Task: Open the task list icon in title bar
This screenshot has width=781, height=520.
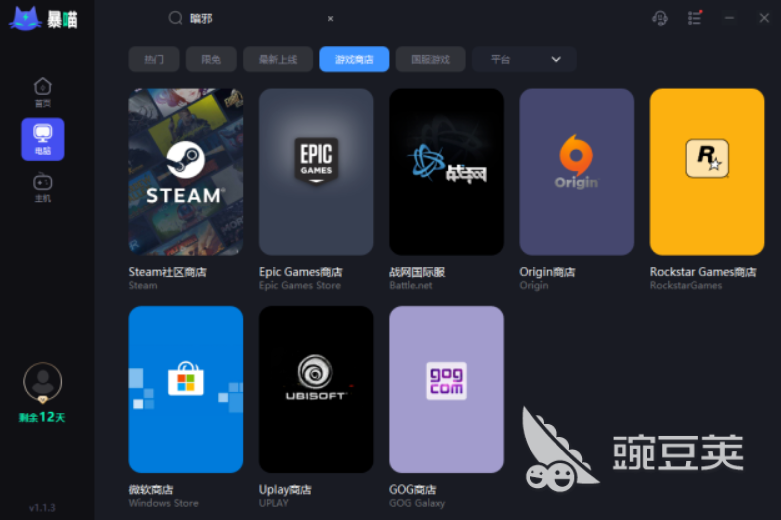Action: coord(695,18)
